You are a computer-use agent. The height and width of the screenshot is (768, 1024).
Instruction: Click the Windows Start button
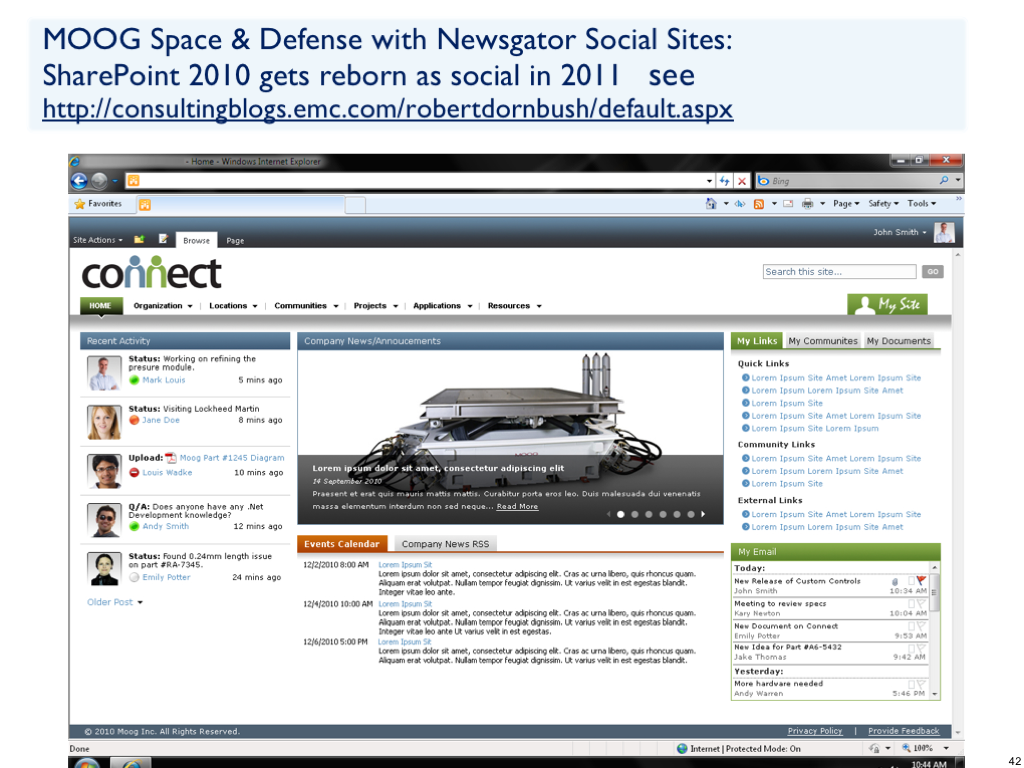[87, 763]
